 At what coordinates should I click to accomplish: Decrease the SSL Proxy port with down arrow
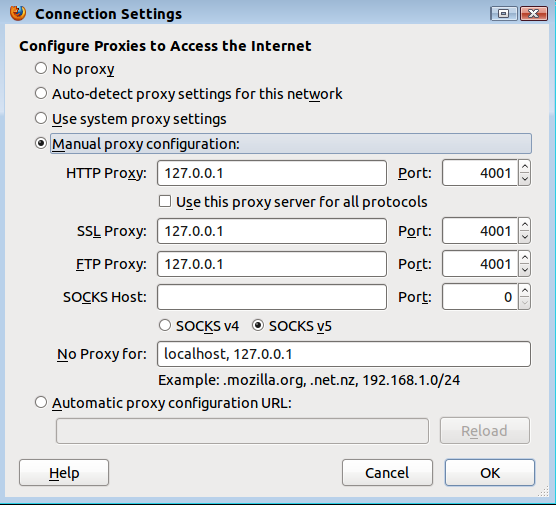point(525,237)
